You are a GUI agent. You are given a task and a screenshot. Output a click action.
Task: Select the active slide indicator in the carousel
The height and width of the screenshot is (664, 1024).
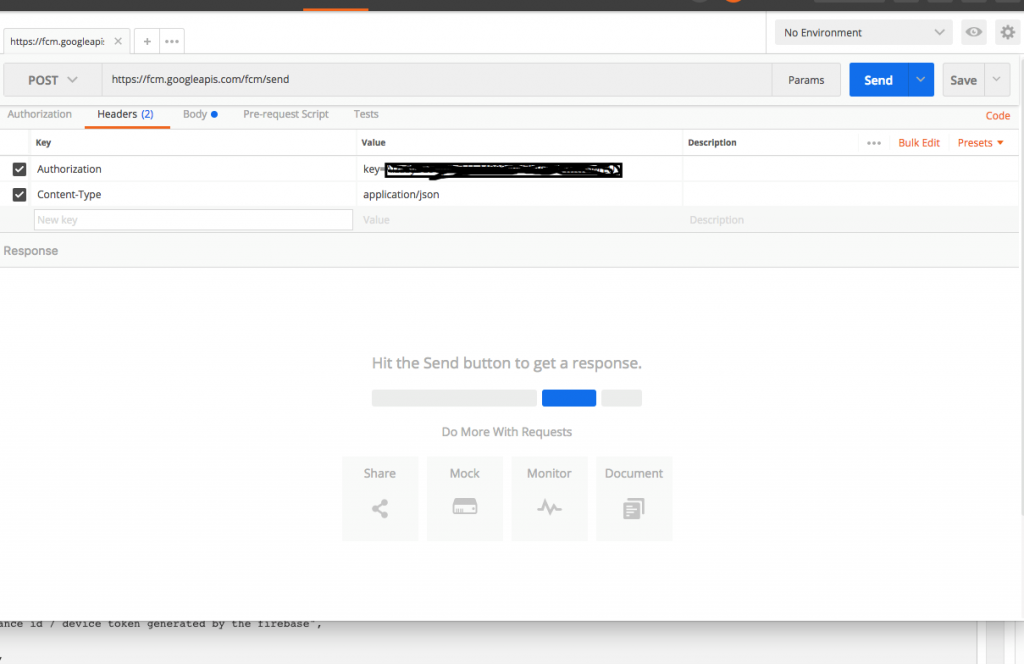[x=568, y=397]
